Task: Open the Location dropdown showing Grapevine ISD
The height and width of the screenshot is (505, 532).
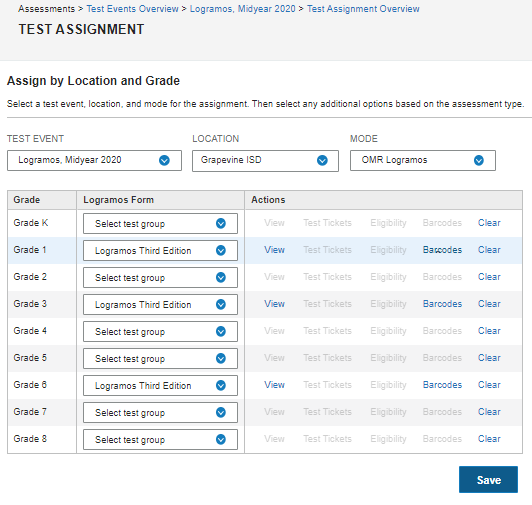Action: pos(265,161)
